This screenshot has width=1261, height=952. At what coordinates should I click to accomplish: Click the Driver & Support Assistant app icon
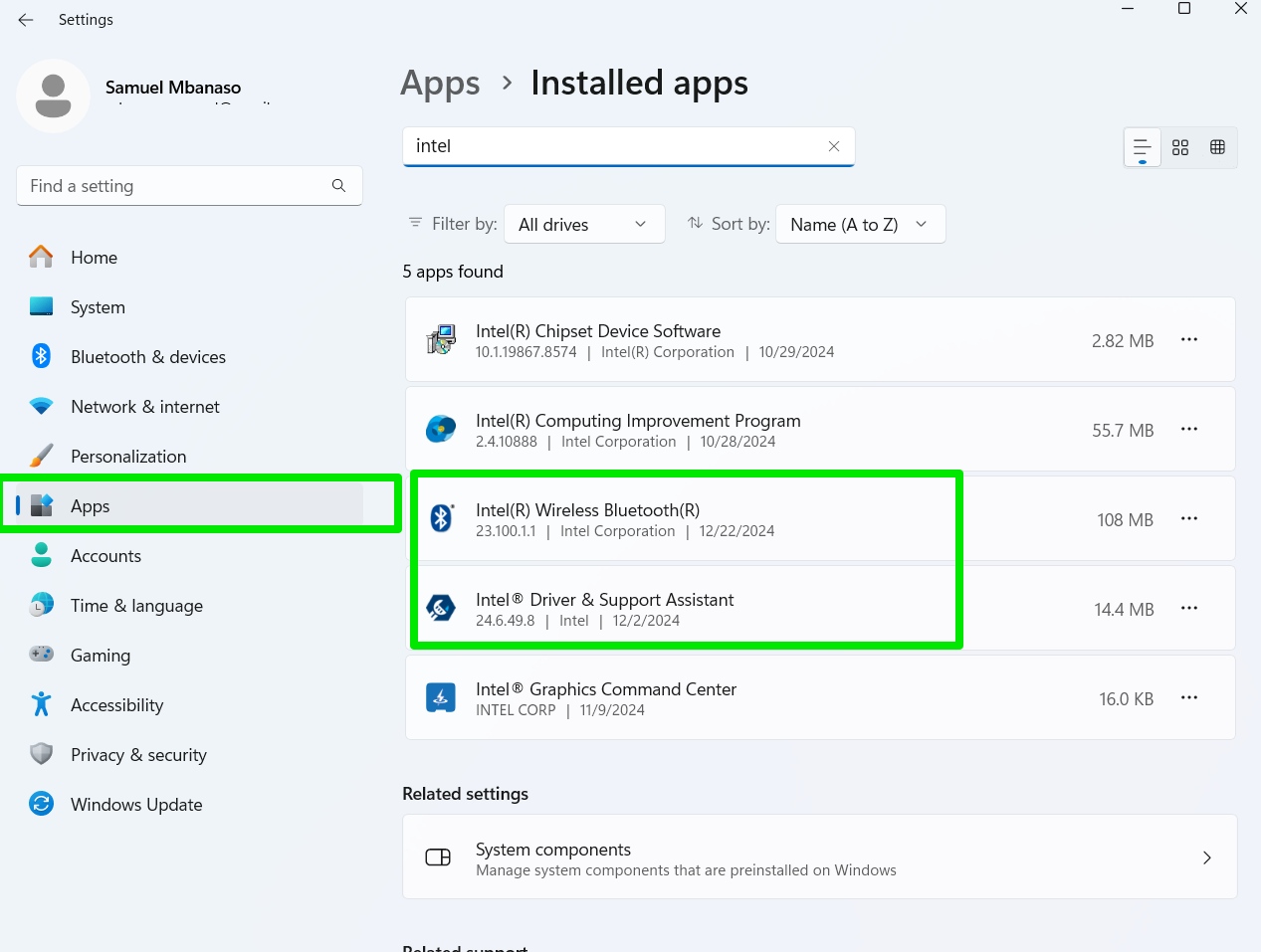coord(441,608)
